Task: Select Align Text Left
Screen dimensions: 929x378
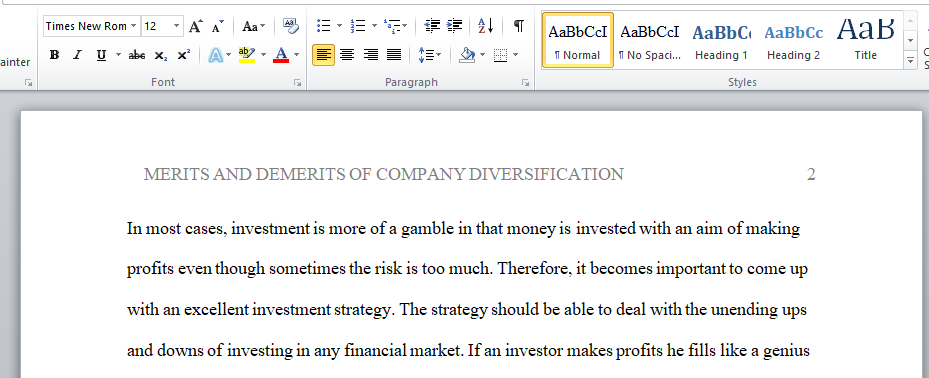Action: pos(323,55)
